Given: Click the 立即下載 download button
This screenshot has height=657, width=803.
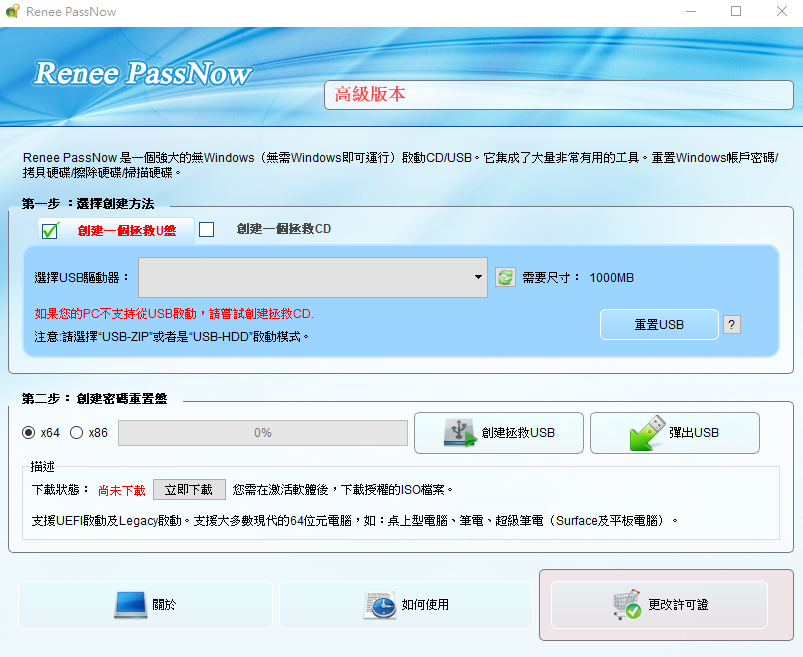Looking at the screenshot, I should (189, 490).
